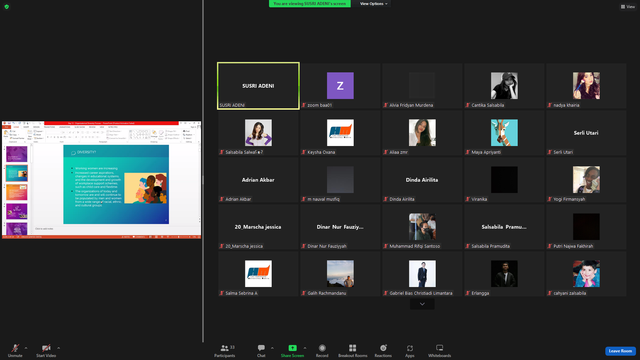Click the shared PowerPoint Diversity slide
This screenshot has width=640, height=360.
[x=116, y=184]
